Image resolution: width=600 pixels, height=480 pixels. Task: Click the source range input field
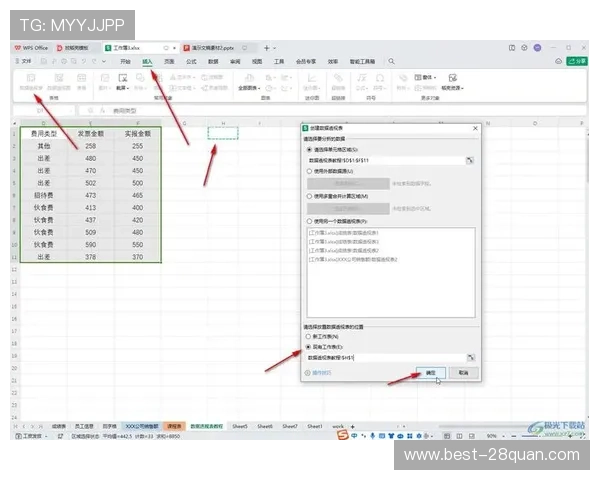(386, 160)
